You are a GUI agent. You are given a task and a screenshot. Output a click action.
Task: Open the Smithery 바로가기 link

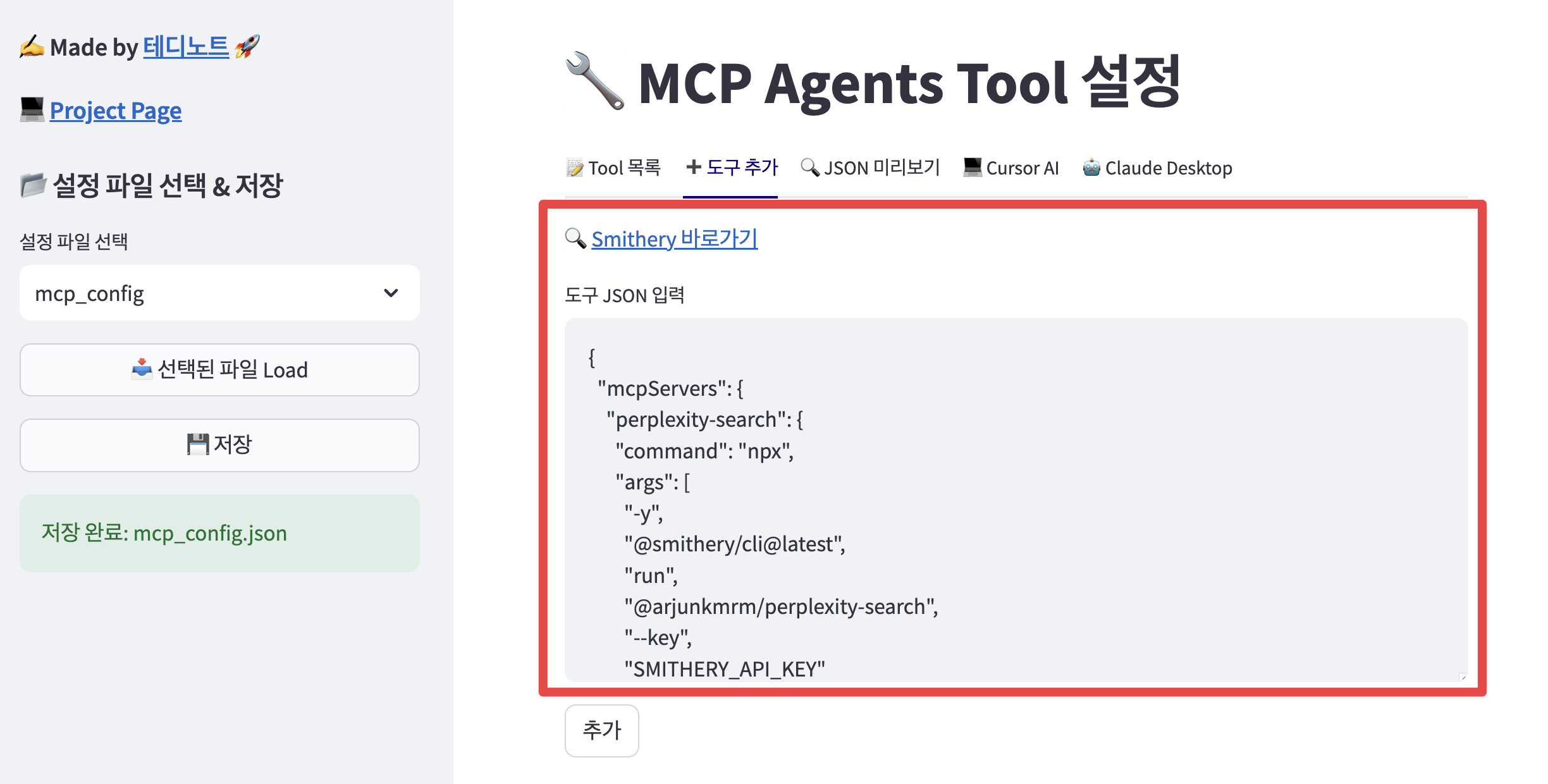point(674,239)
